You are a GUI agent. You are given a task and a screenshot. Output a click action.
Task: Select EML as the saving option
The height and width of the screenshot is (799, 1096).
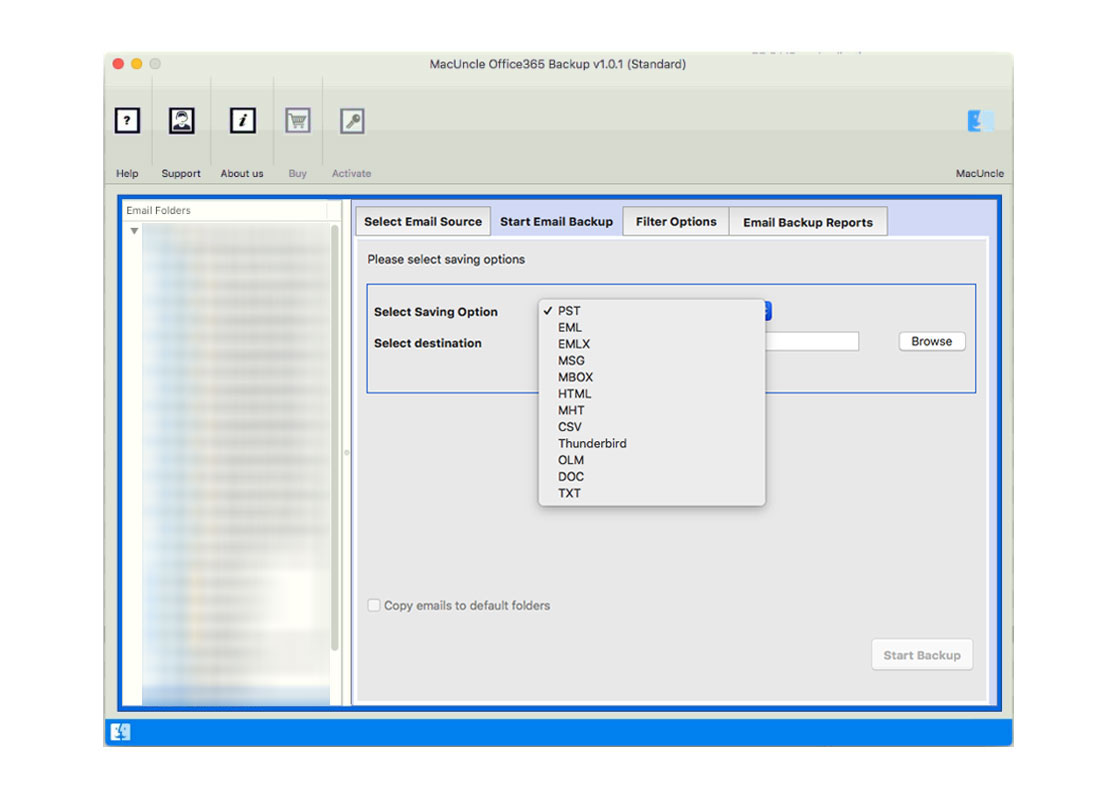(x=571, y=327)
